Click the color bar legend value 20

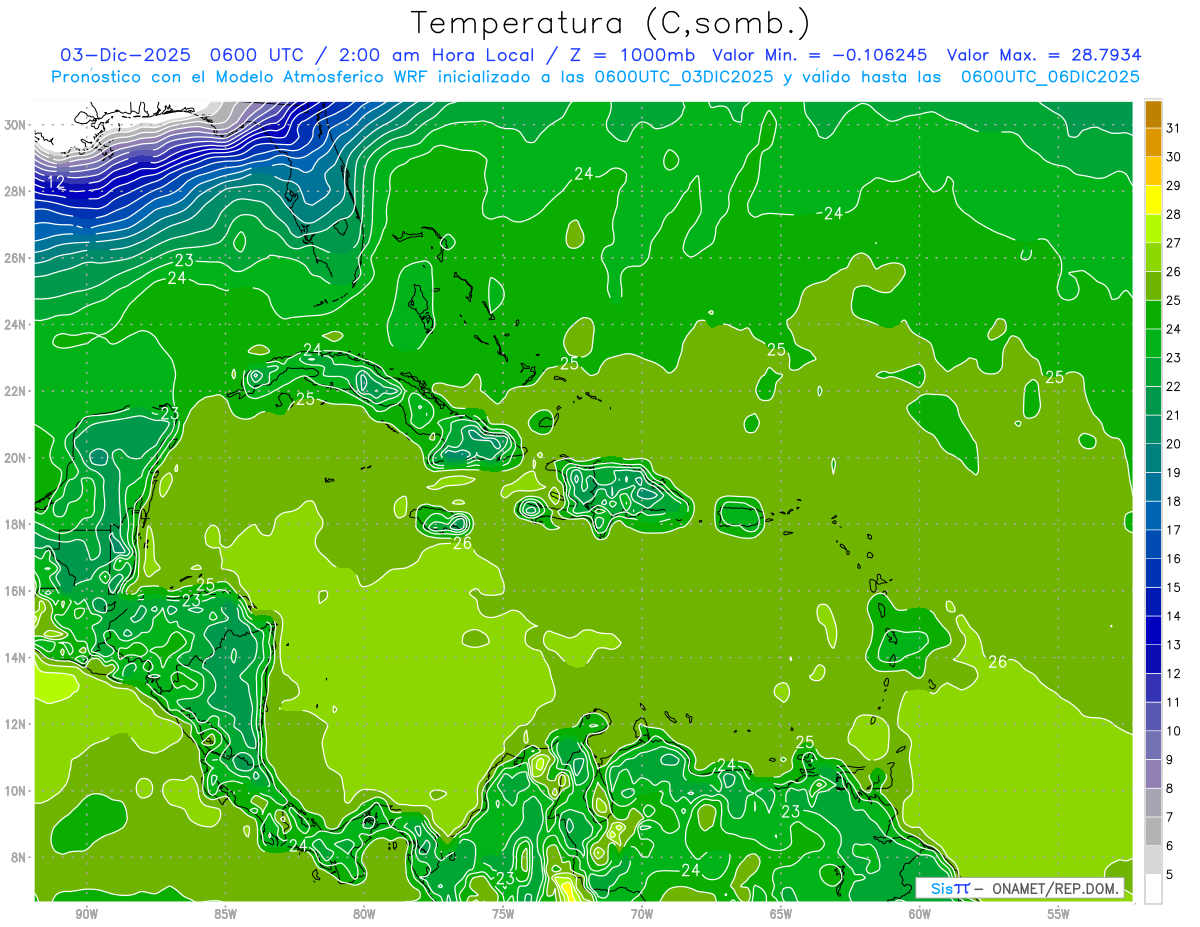tap(1174, 443)
